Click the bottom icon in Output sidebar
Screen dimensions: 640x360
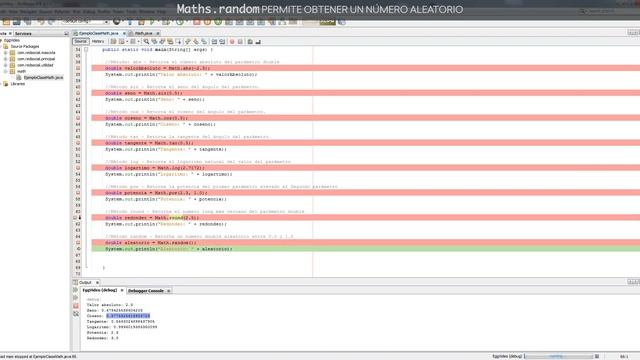76,313
